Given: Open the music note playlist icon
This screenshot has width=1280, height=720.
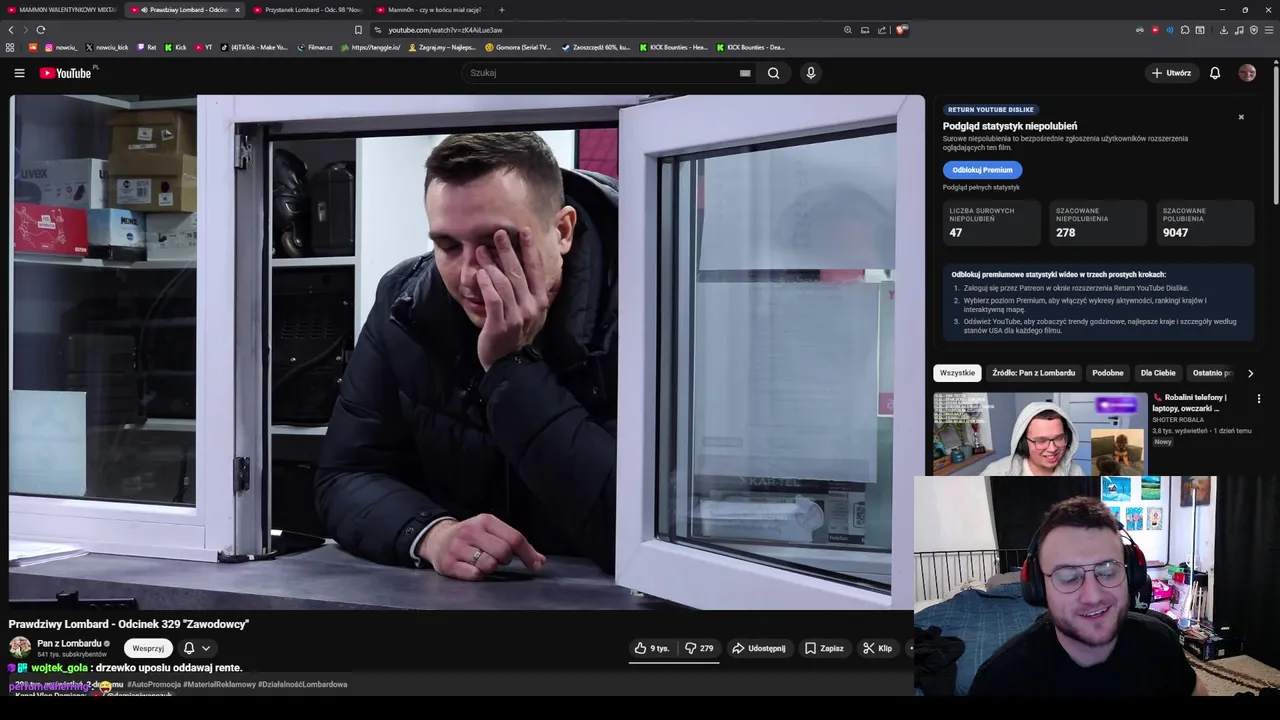Looking at the screenshot, I should click(1239, 30).
